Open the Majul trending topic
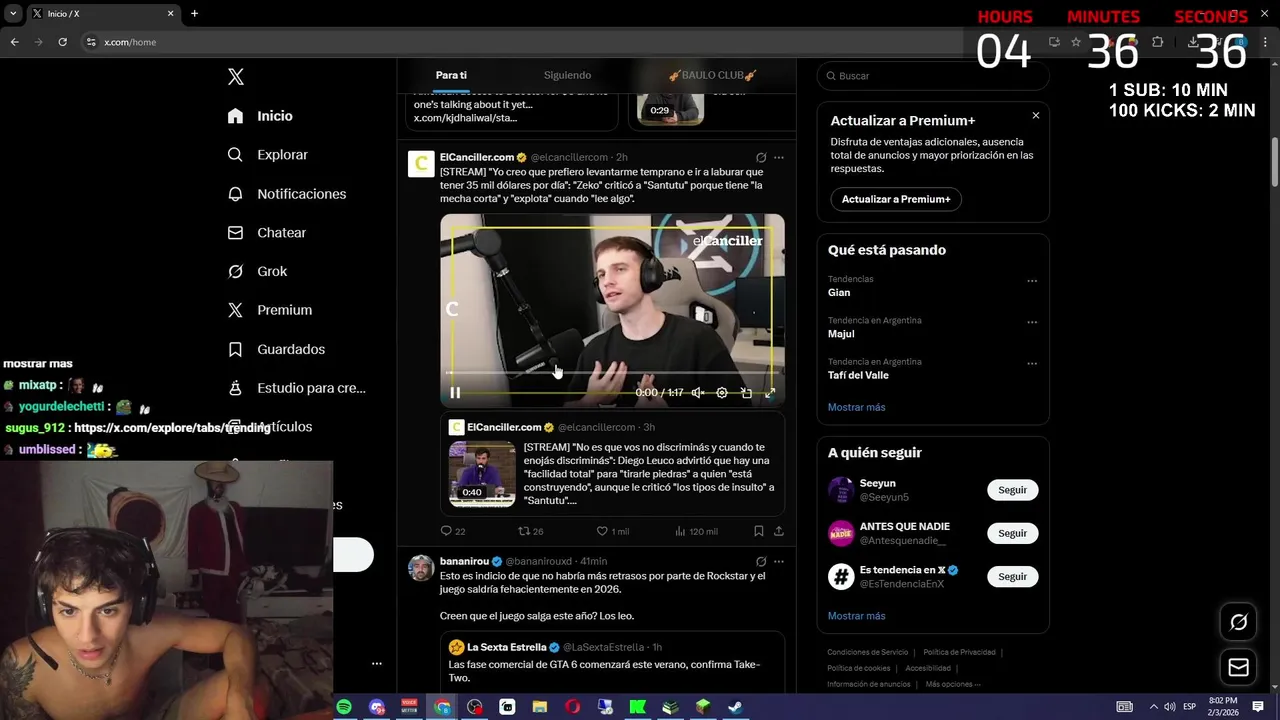This screenshot has height=720, width=1280. tap(841, 334)
